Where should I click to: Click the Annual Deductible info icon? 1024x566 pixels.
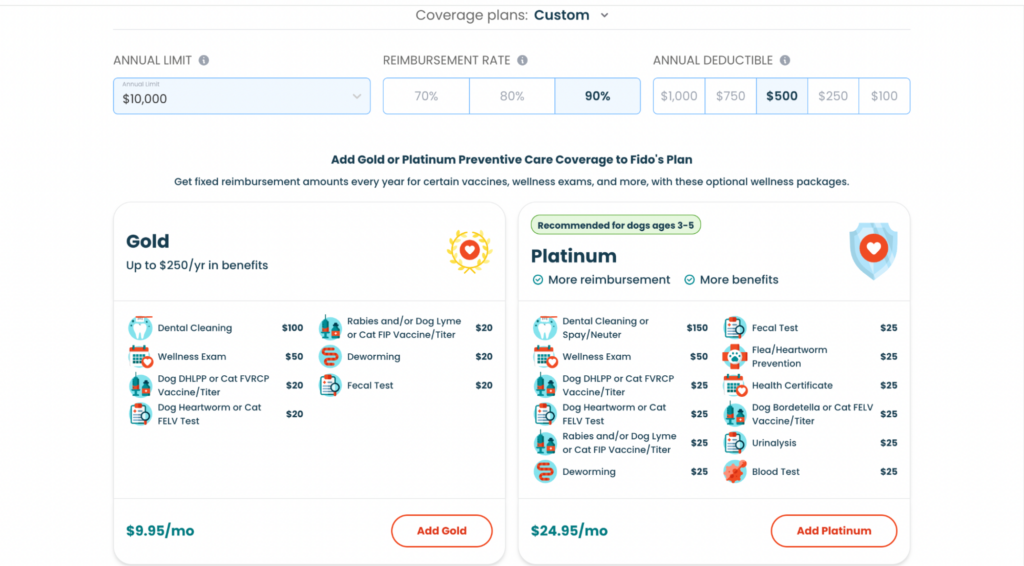[785, 60]
